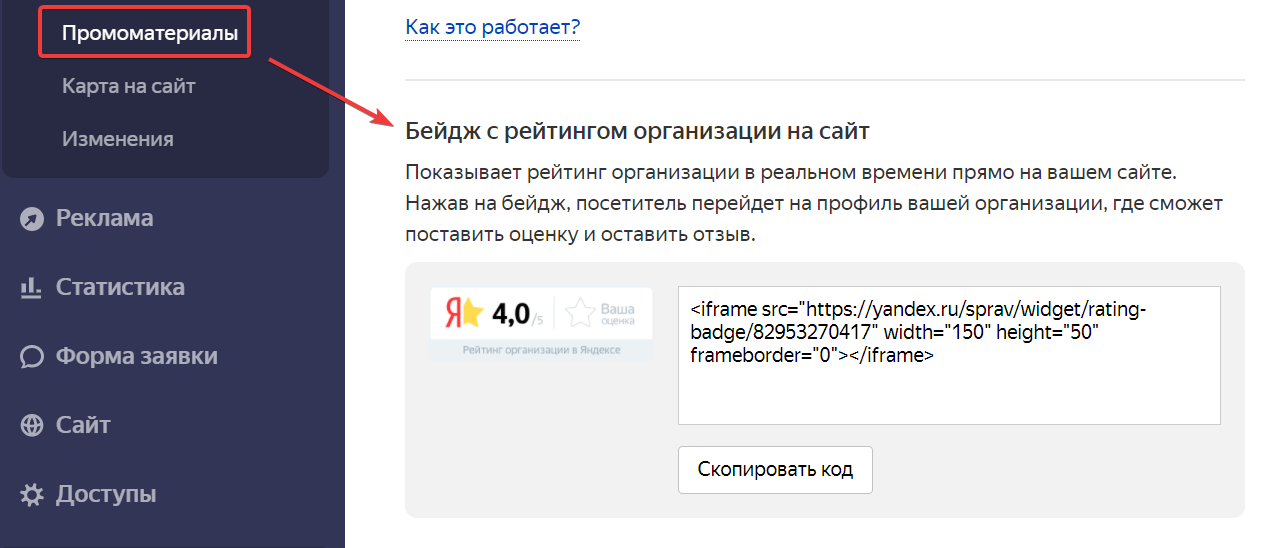This screenshot has width=1281, height=548.
Task: Click the compass icon beside Реклама
Action: pos(32,219)
